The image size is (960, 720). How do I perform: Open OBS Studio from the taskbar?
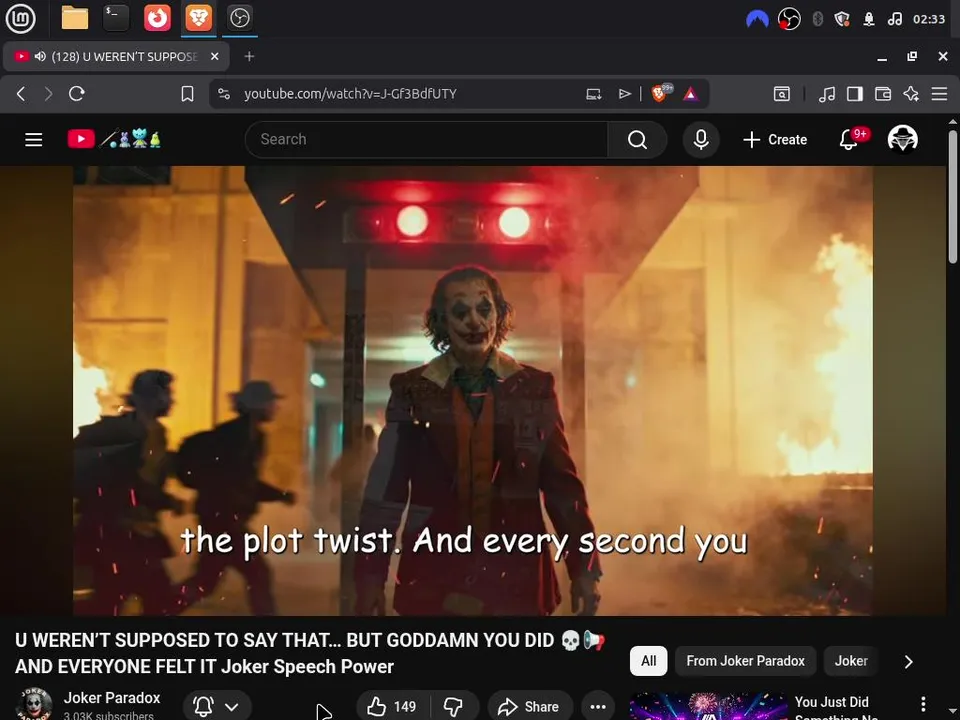tap(239, 18)
